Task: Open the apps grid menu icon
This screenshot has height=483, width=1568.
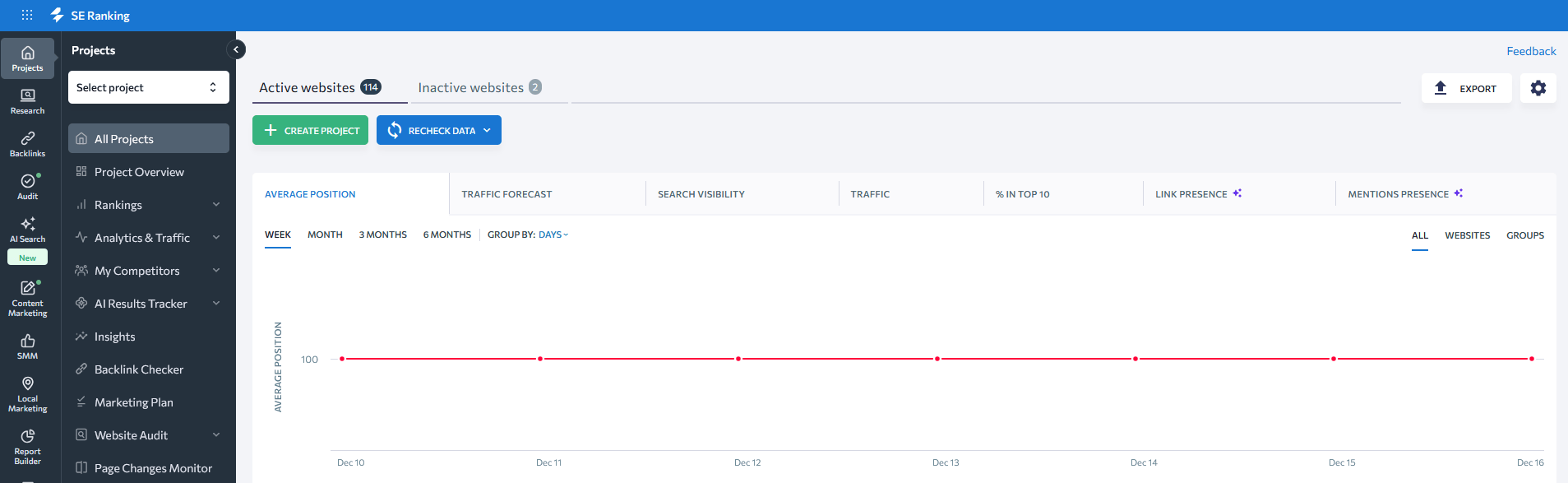Action: click(x=27, y=15)
